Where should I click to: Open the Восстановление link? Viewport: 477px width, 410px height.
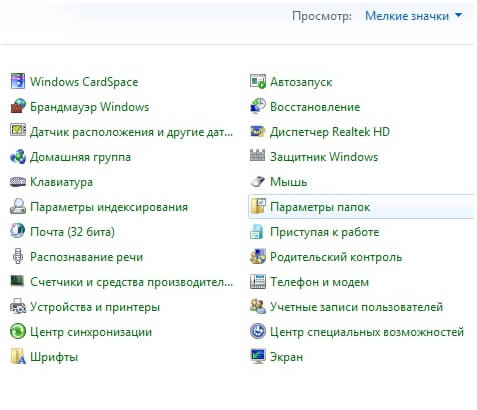(x=315, y=107)
